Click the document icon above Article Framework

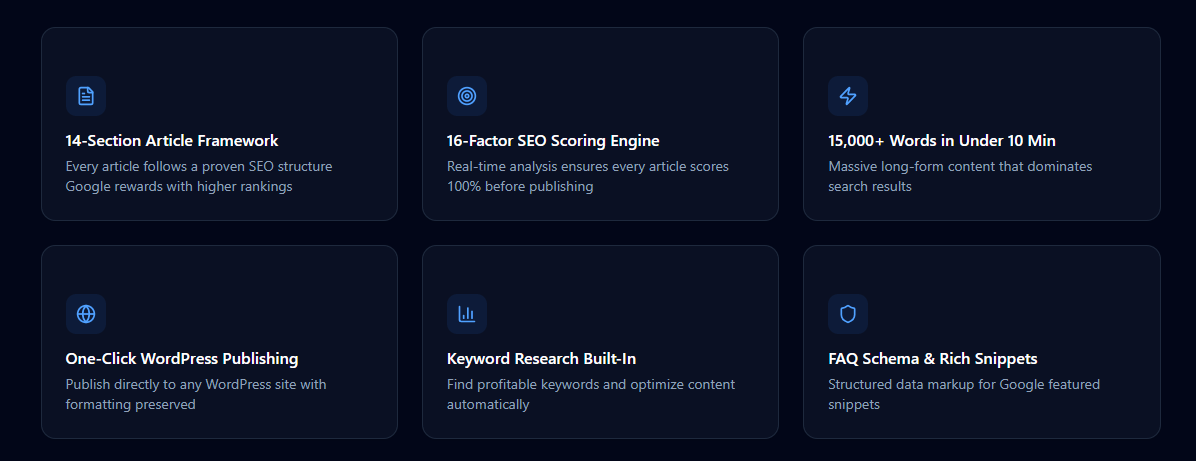[x=85, y=96]
